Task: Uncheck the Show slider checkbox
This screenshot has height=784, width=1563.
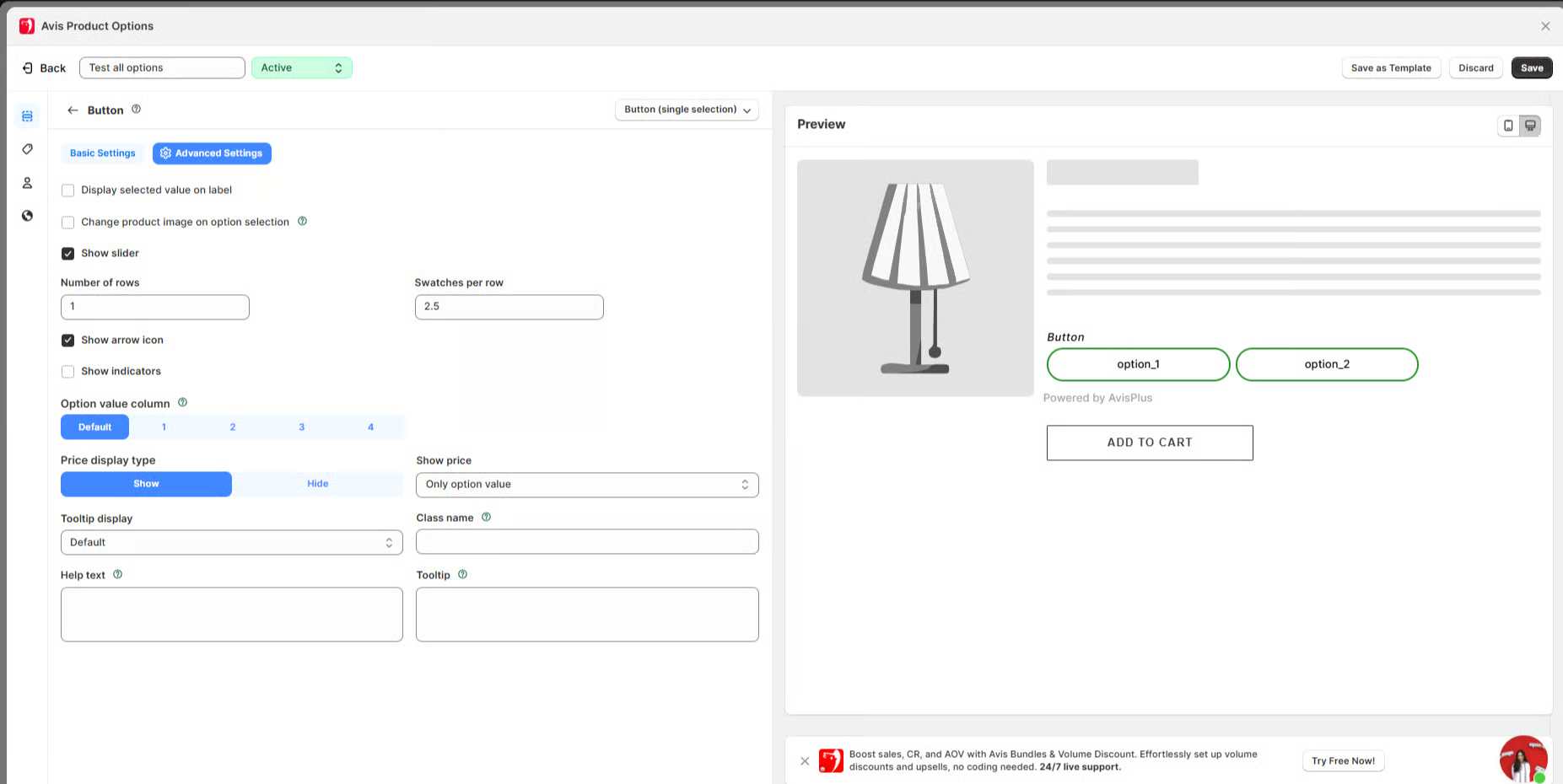Action: (68, 254)
